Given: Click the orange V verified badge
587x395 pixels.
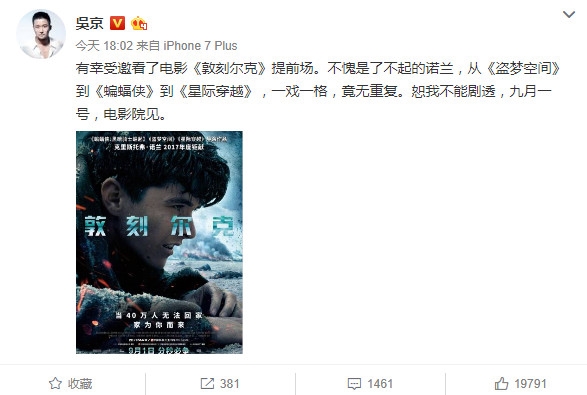Looking at the screenshot, I should (x=117, y=23).
